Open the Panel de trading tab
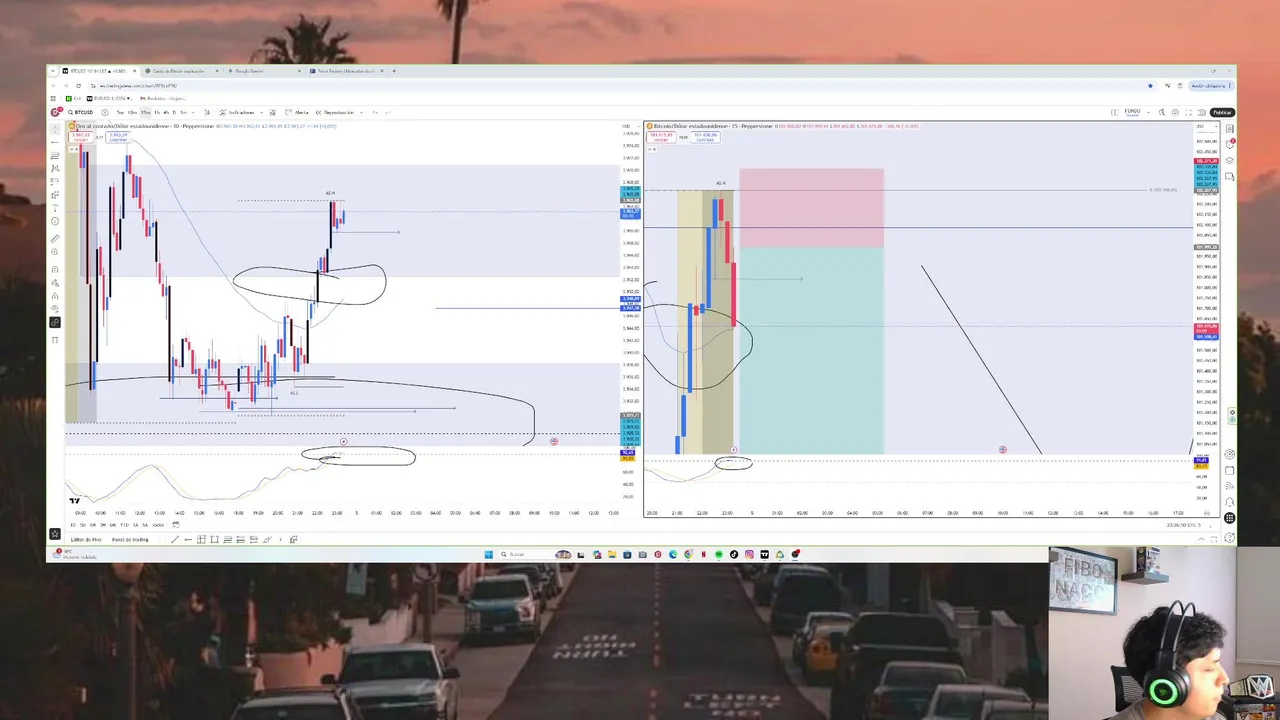This screenshot has width=1280, height=720. click(x=130, y=539)
